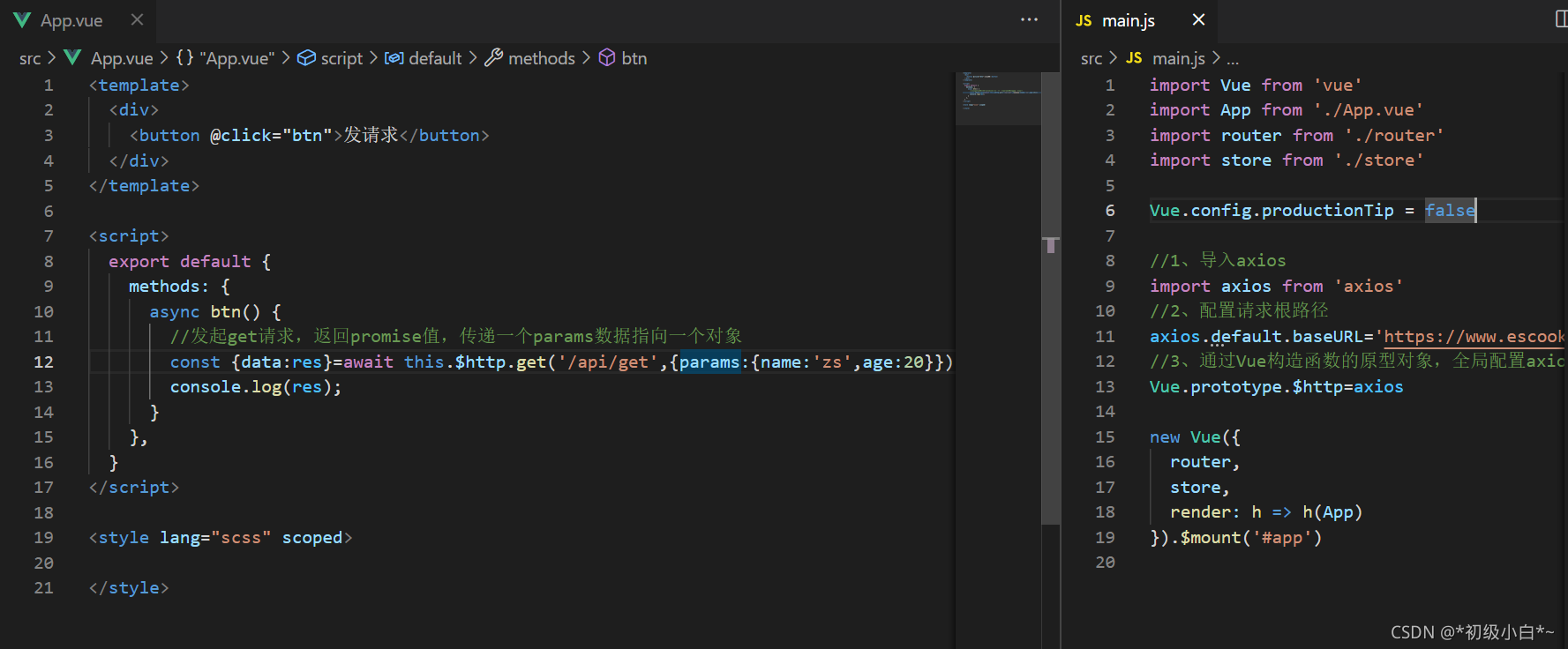Click the wrench icon before methods
This screenshot has width=1568, height=649.
(494, 58)
